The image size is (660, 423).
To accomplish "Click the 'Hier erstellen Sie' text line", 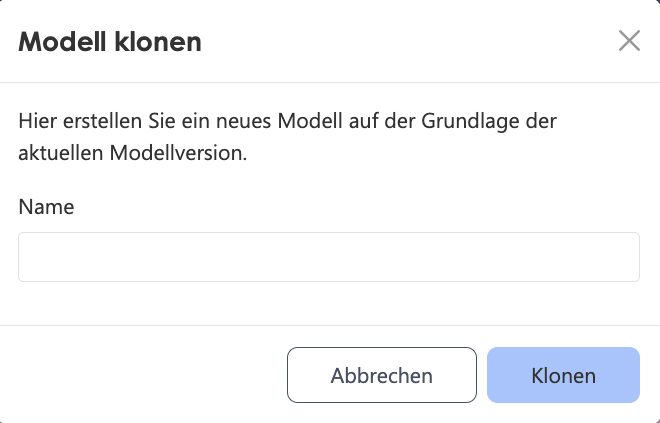I will tap(287, 121).
